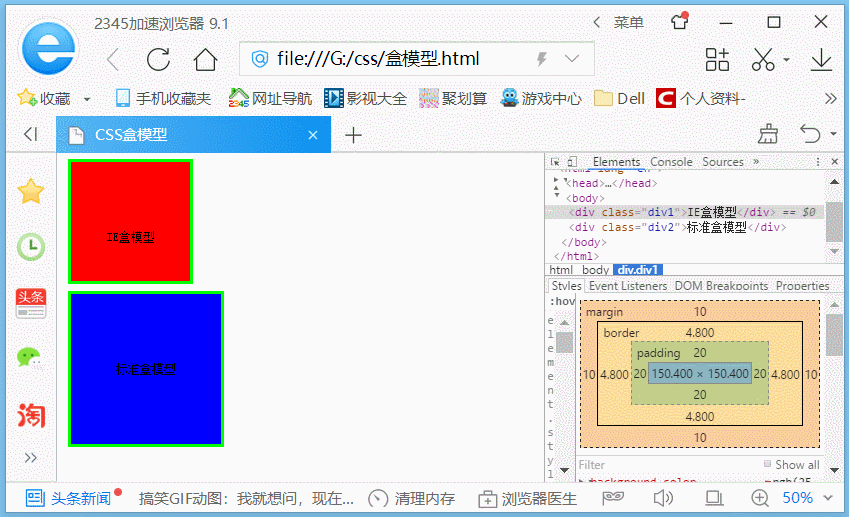Open sidebar 淘 Taobao icon
849x517 pixels.
pos(31,415)
